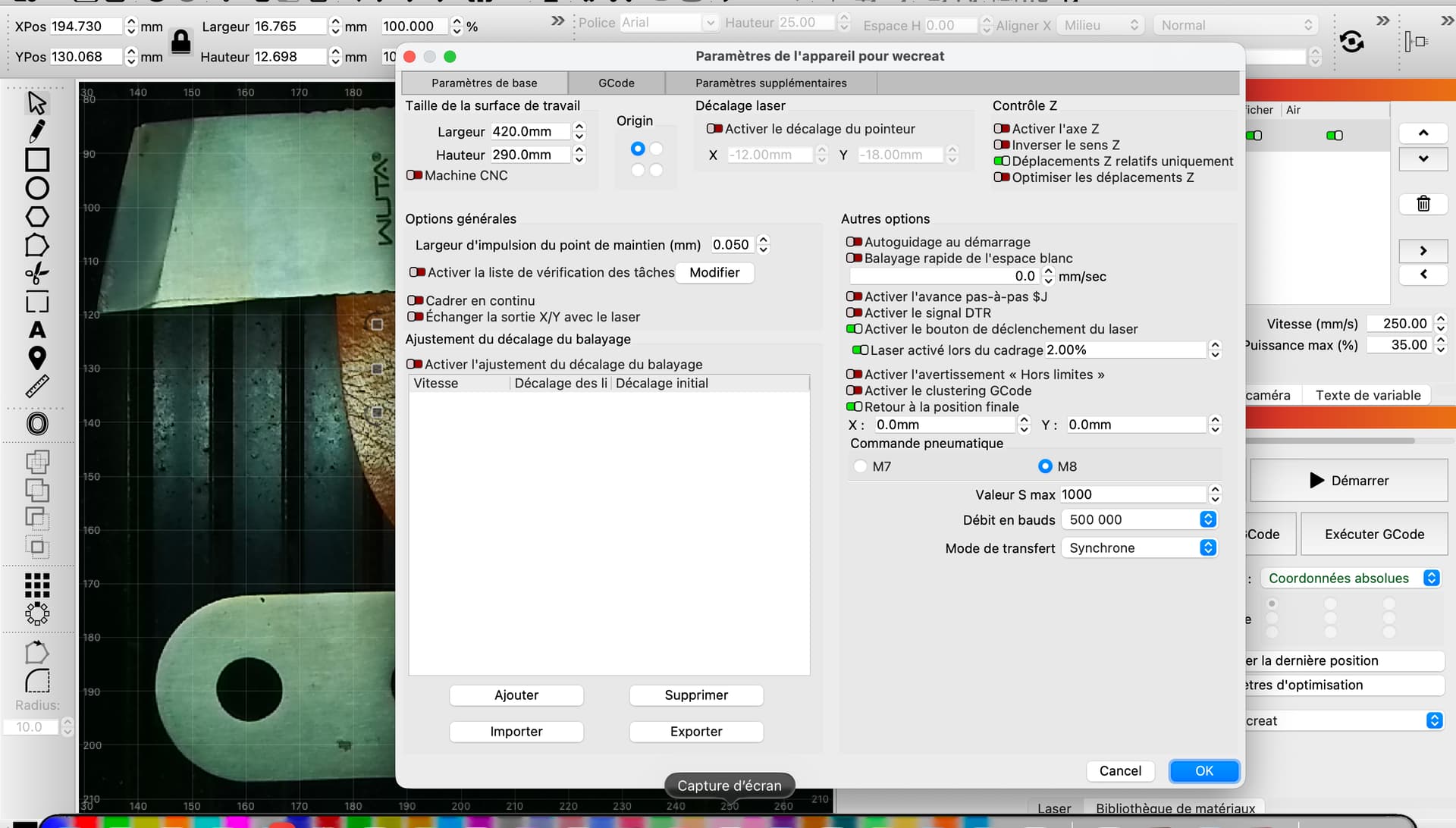Select the text creation tool
1456x828 pixels.
tap(36, 330)
